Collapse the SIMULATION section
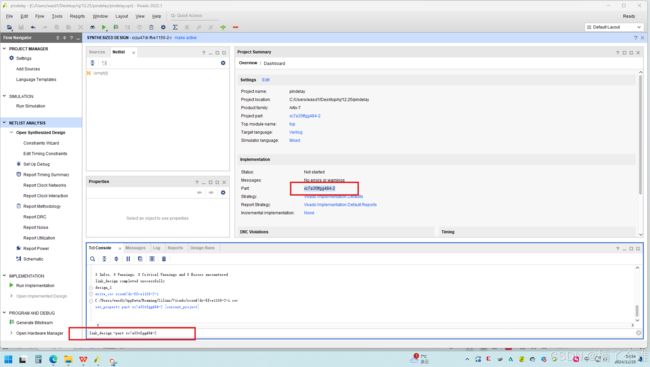 click(x=5, y=96)
